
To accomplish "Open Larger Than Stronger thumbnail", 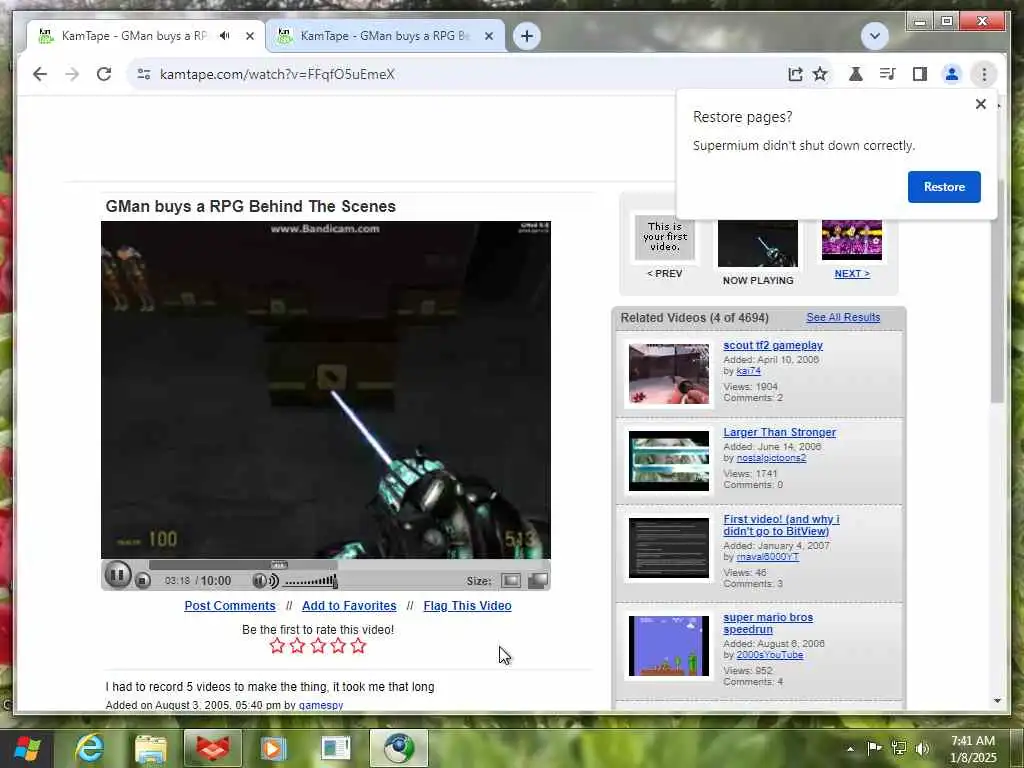I will pyautogui.click(x=669, y=461).
